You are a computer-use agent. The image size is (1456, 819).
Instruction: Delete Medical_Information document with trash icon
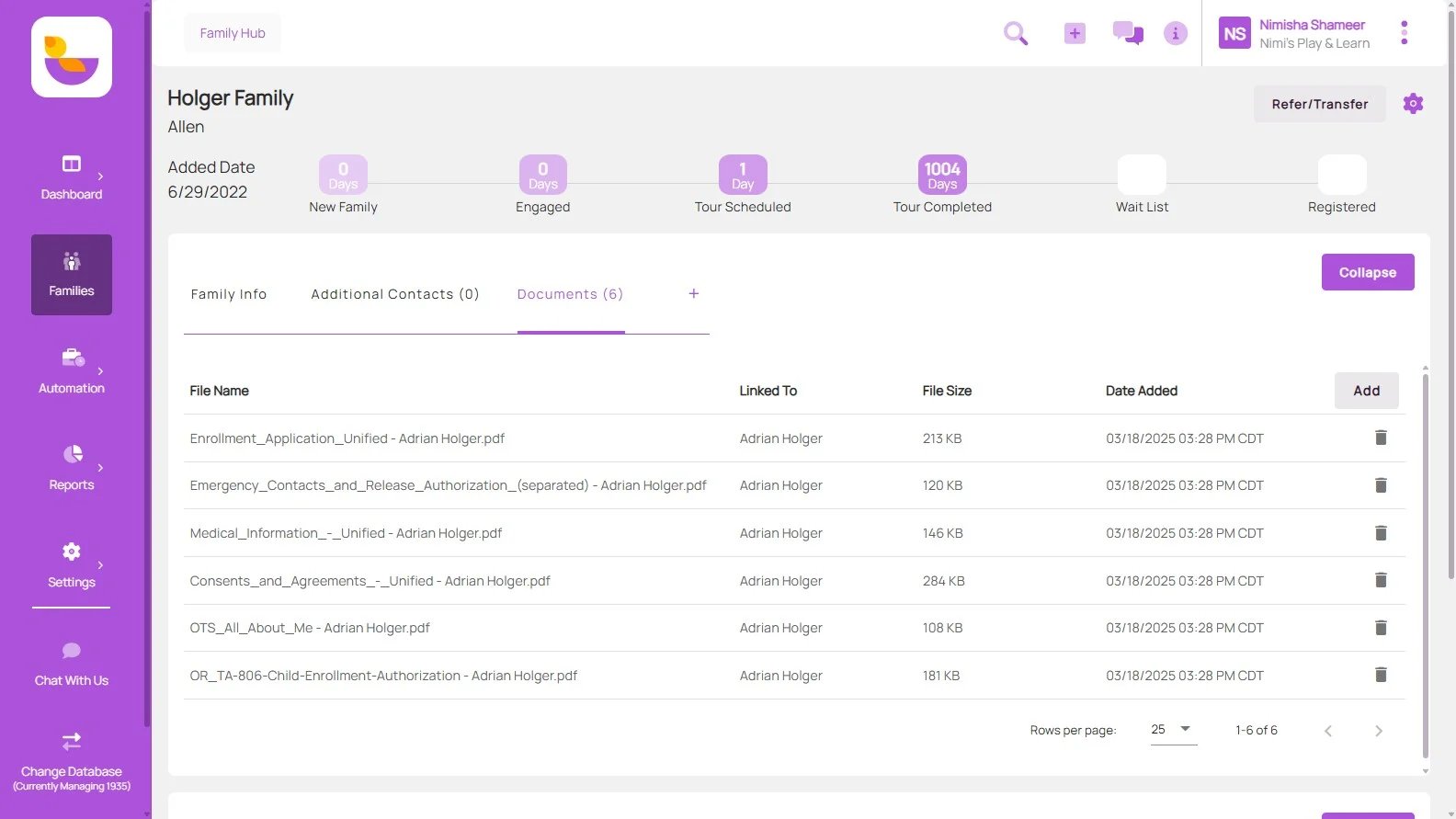[x=1381, y=533]
